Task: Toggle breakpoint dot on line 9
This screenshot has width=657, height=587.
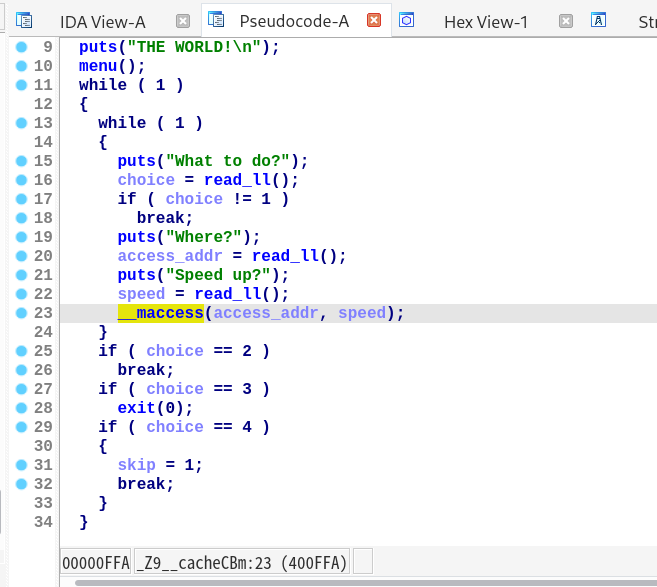Action: click(21, 47)
